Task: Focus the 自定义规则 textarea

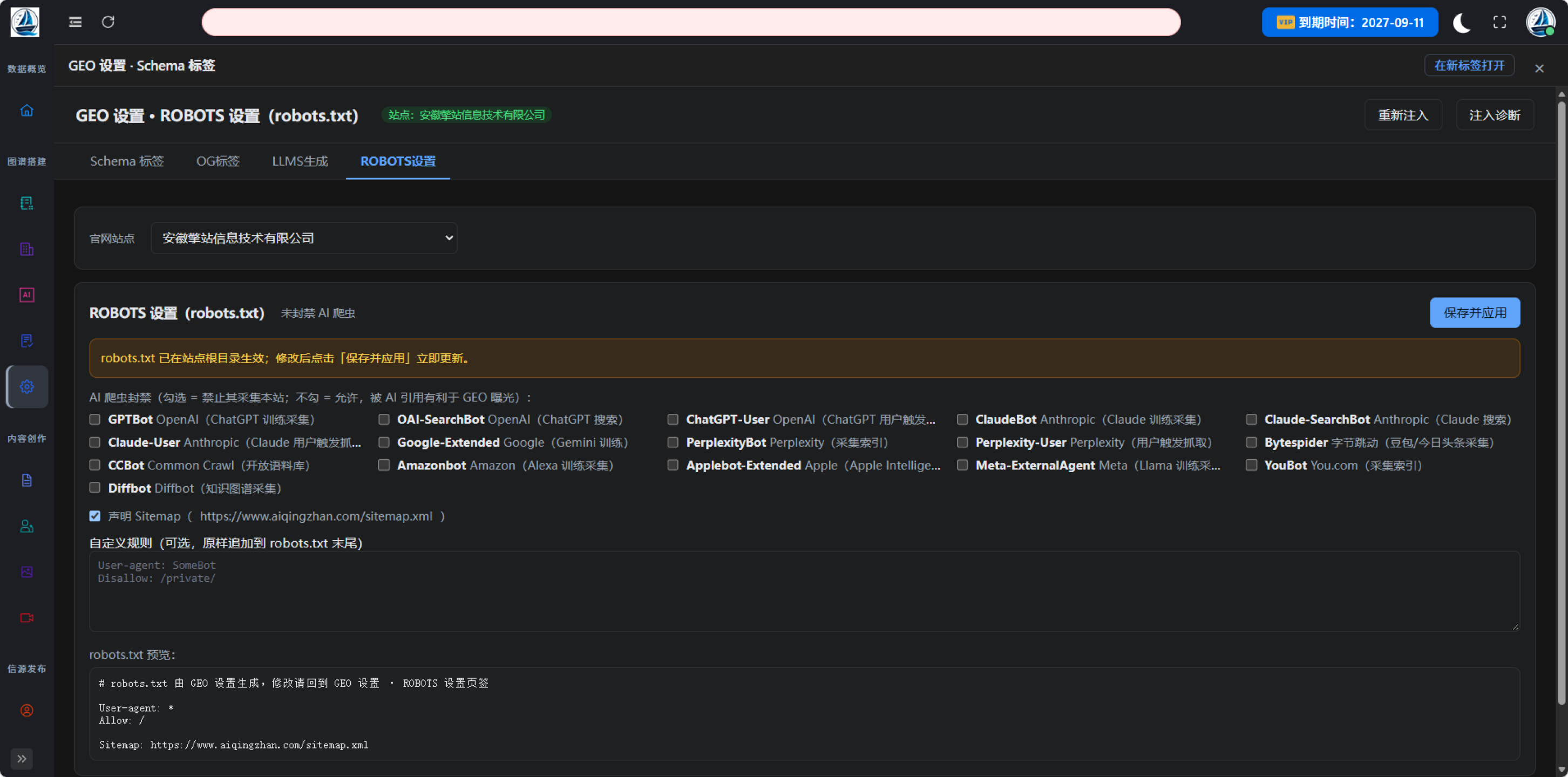Action: [x=804, y=591]
